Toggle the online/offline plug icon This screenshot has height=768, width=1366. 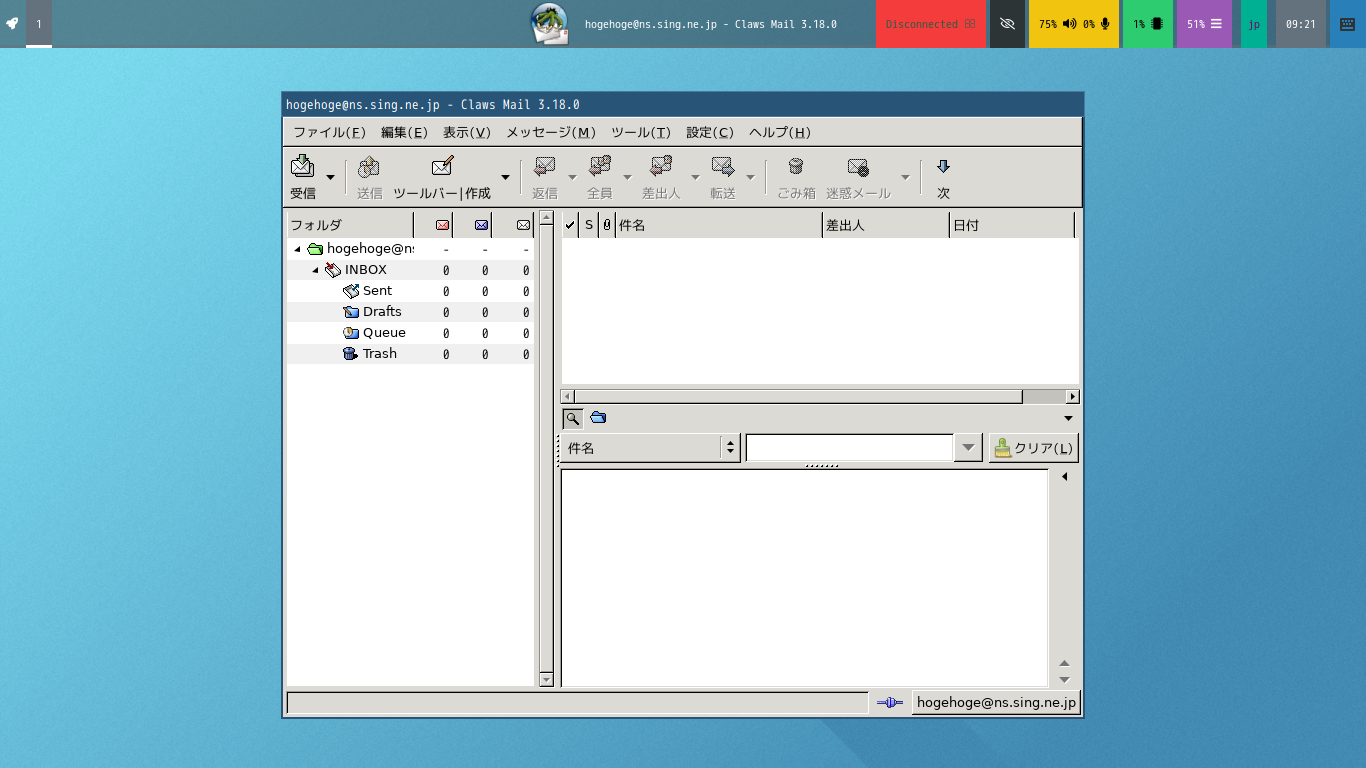[889, 703]
